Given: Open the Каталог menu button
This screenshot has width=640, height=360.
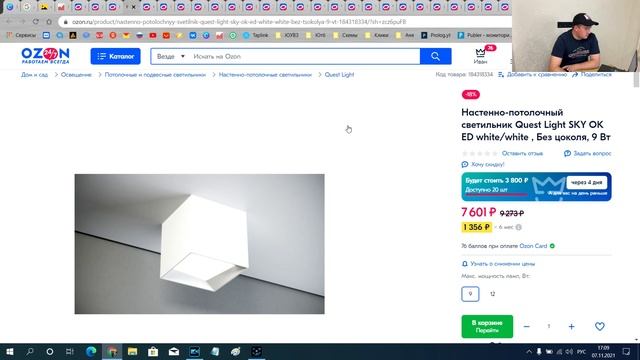Looking at the screenshot, I should tap(116, 56).
